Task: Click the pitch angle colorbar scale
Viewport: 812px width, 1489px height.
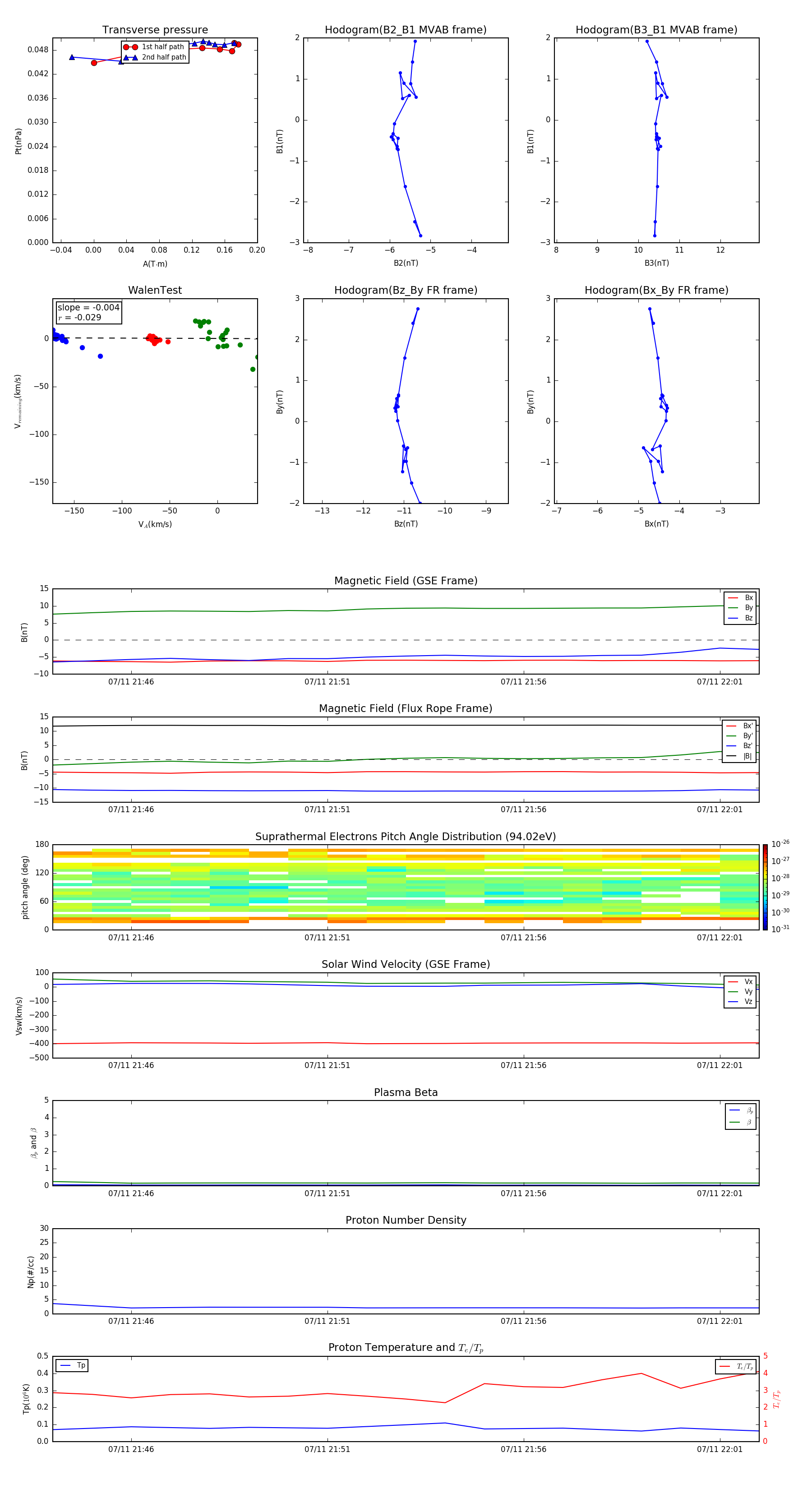Action: pyautogui.click(x=765, y=887)
